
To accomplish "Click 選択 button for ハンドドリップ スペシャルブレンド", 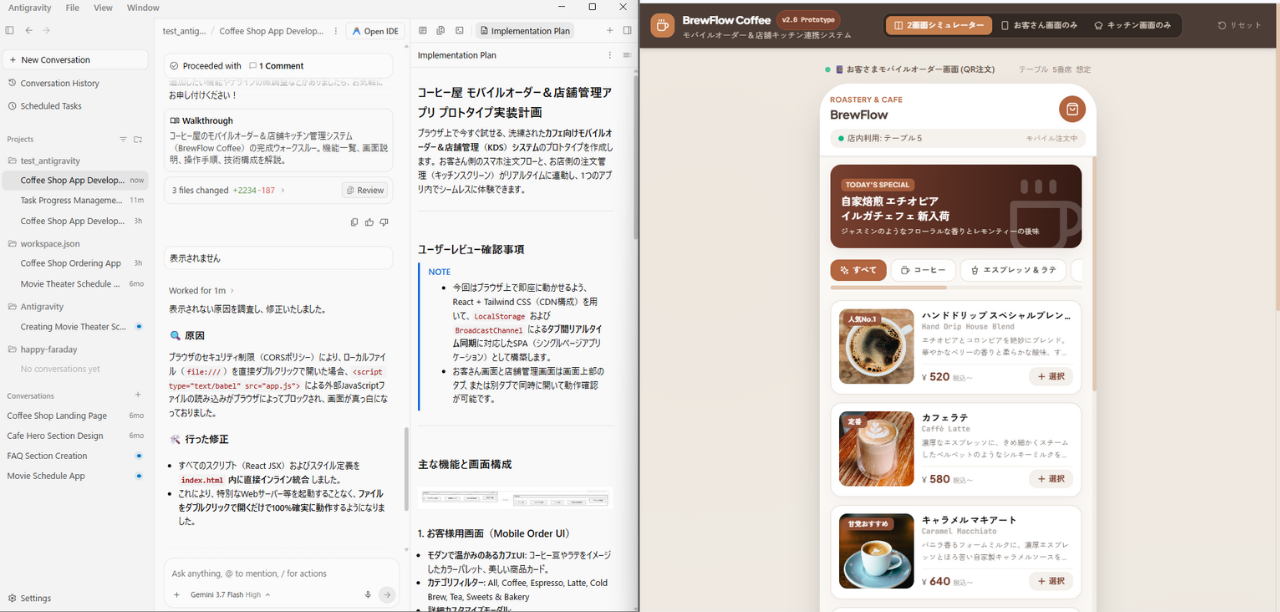I will pyautogui.click(x=1051, y=377).
